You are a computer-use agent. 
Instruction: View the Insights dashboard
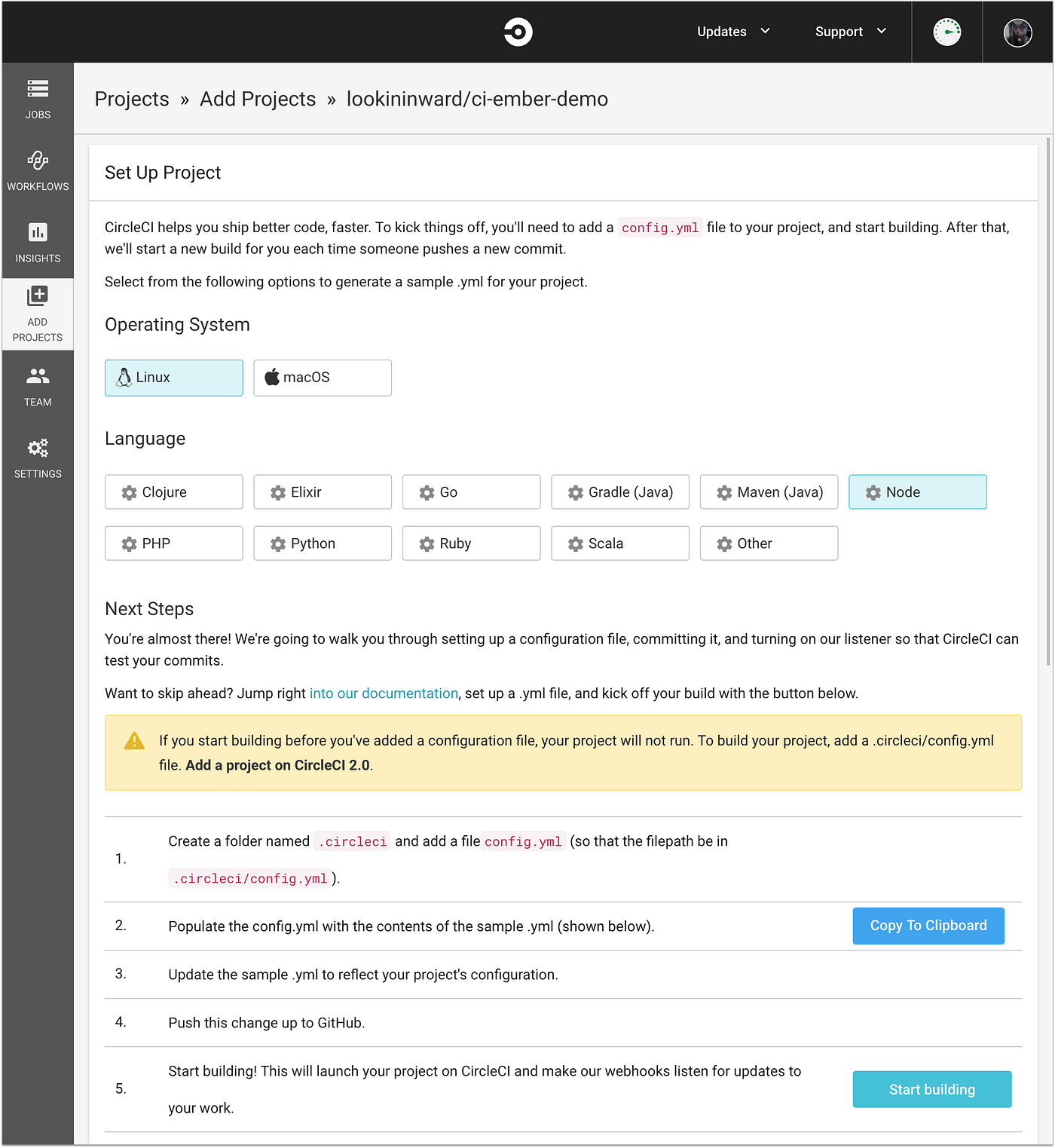click(38, 242)
